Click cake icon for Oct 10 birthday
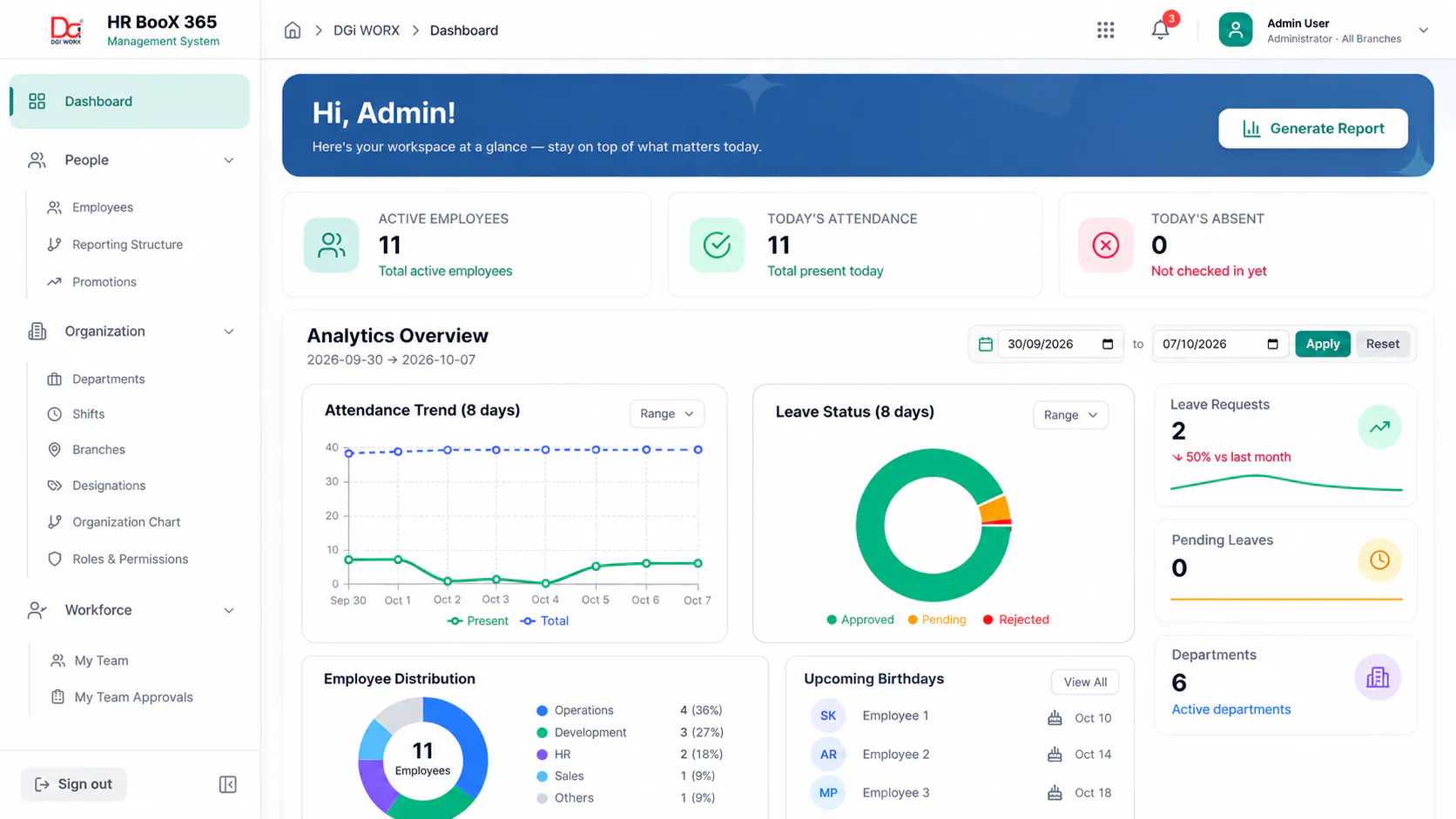The image size is (1456, 819). pyautogui.click(x=1055, y=718)
